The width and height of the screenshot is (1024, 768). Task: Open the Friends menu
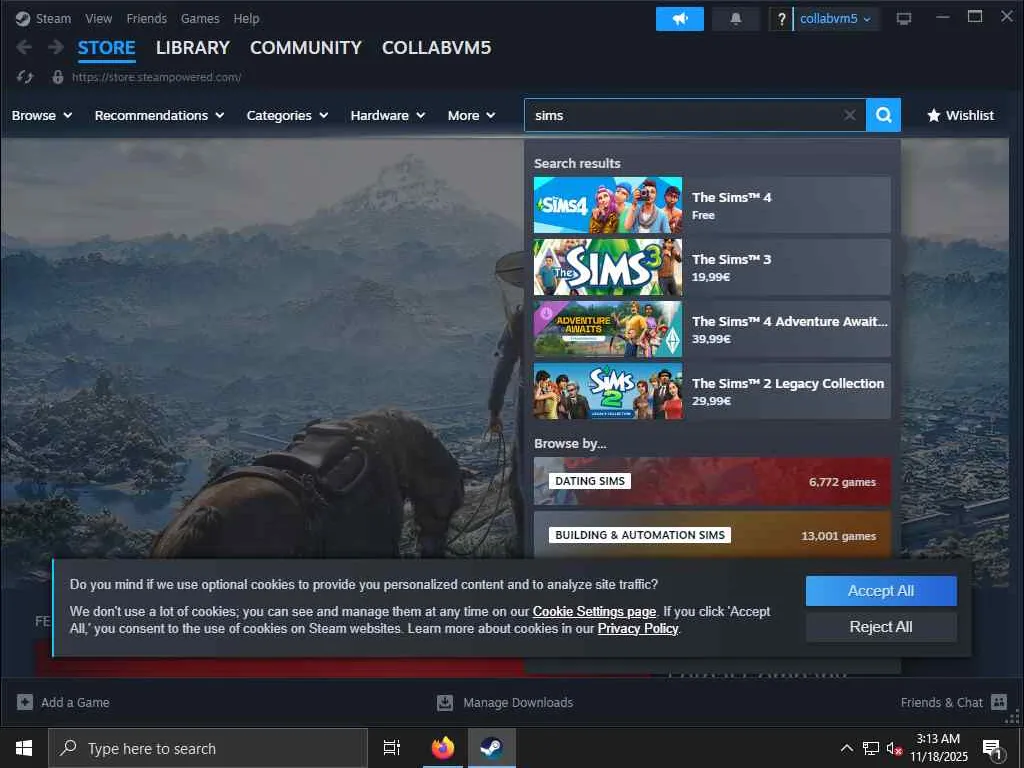point(146,18)
